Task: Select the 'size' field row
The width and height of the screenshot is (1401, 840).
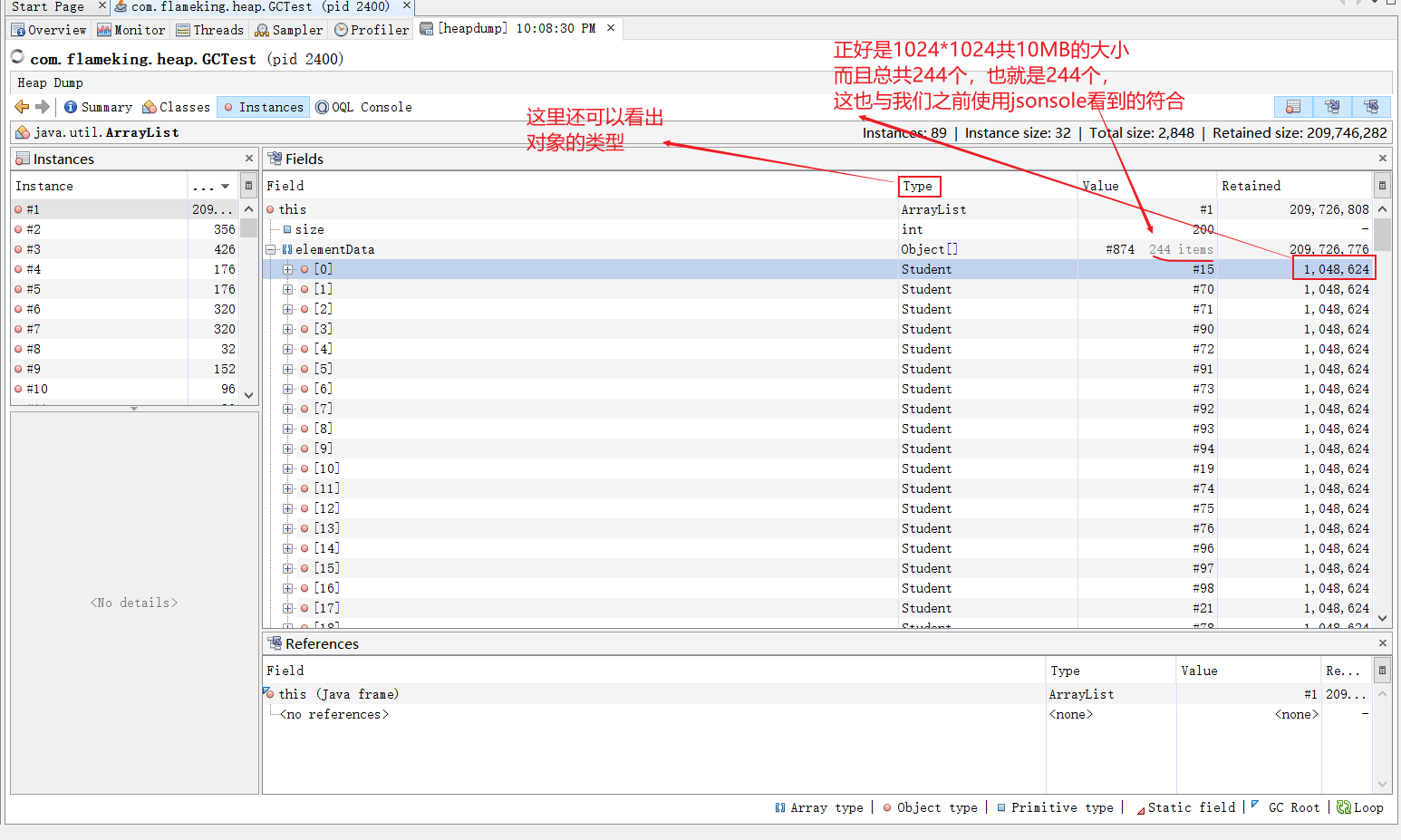Action: pos(817,229)
